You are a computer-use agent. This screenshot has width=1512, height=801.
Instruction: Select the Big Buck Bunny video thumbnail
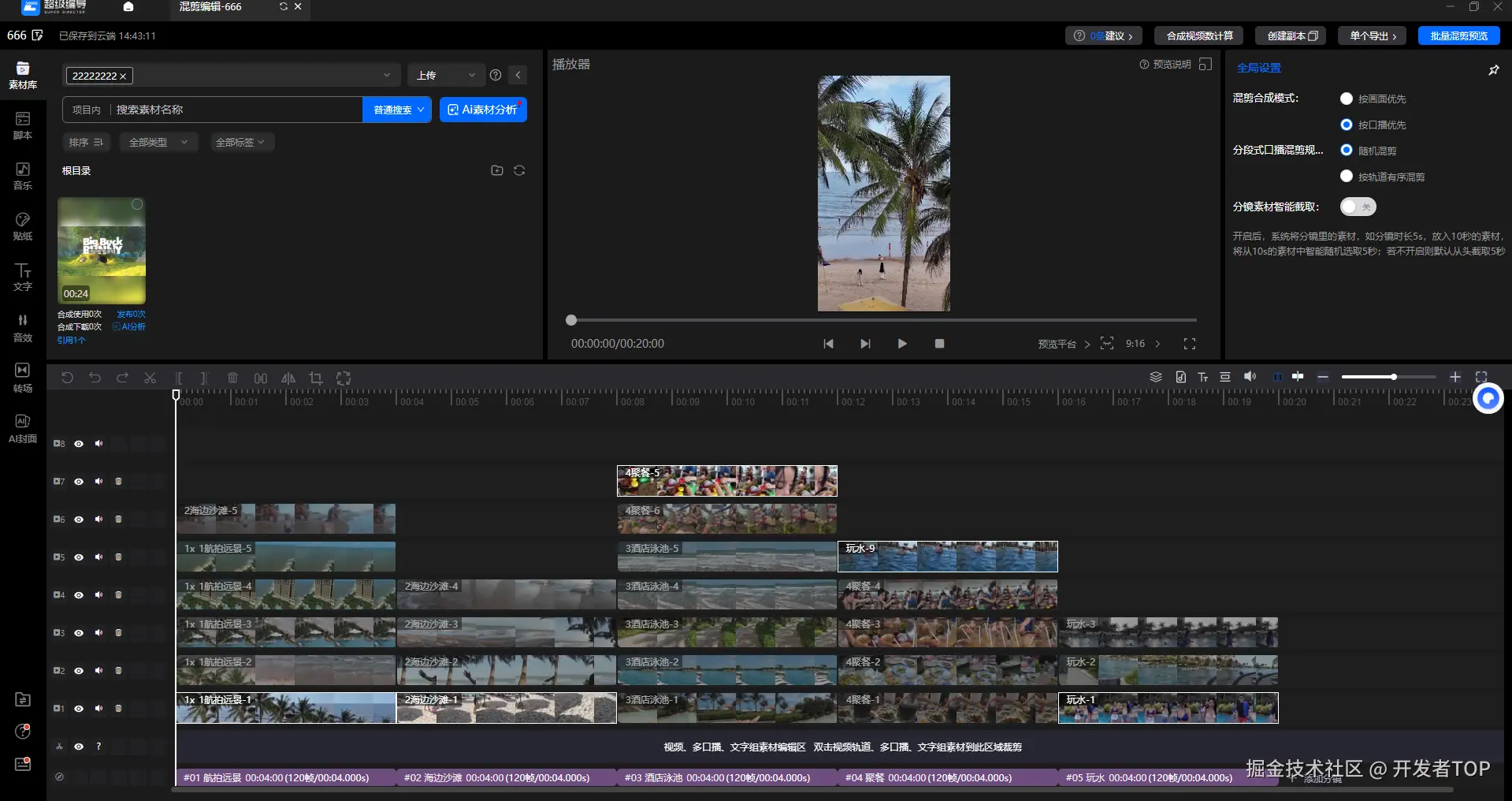point(102,251)
